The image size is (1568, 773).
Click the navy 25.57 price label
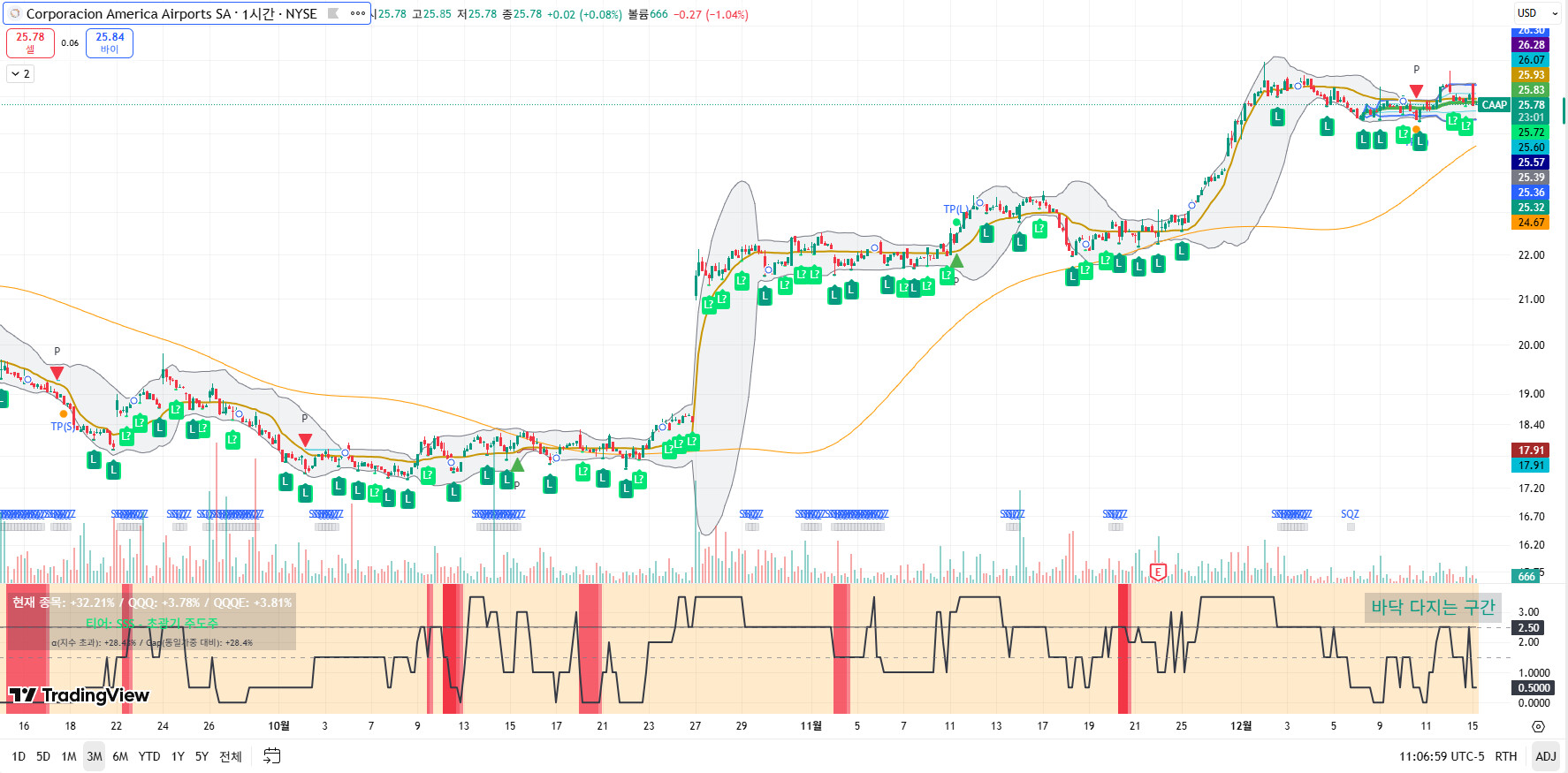pyautogui.click(x=1531, y=163)
